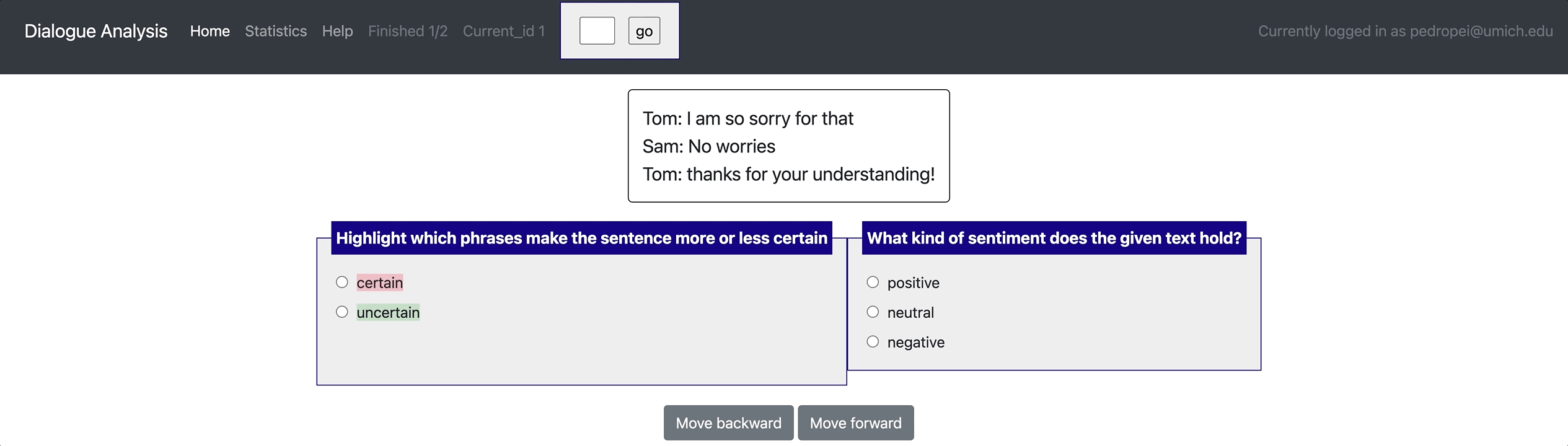Open the Home nav link
This screenshot has height=446, width=1568.
pyautogui.click(x=209, y=31)
